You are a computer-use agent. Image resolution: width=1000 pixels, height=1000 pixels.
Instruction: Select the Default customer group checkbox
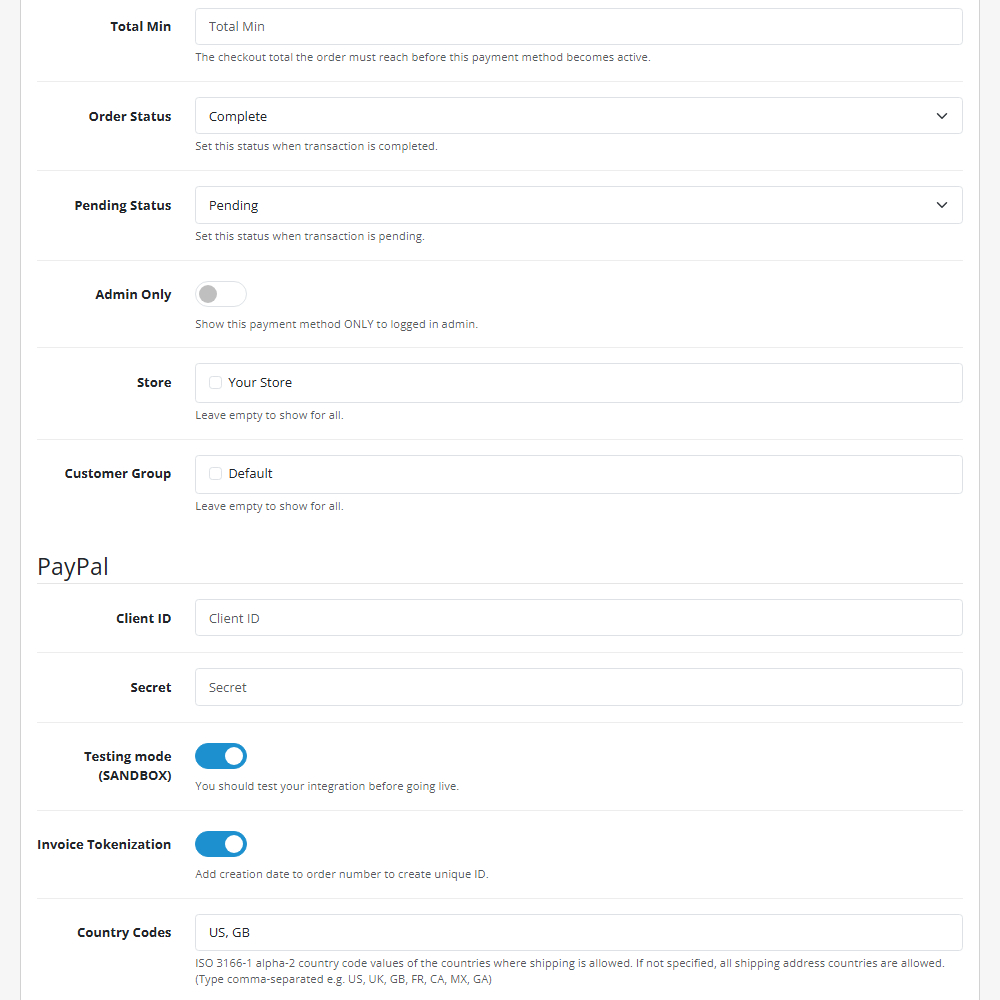click(215, 473)
